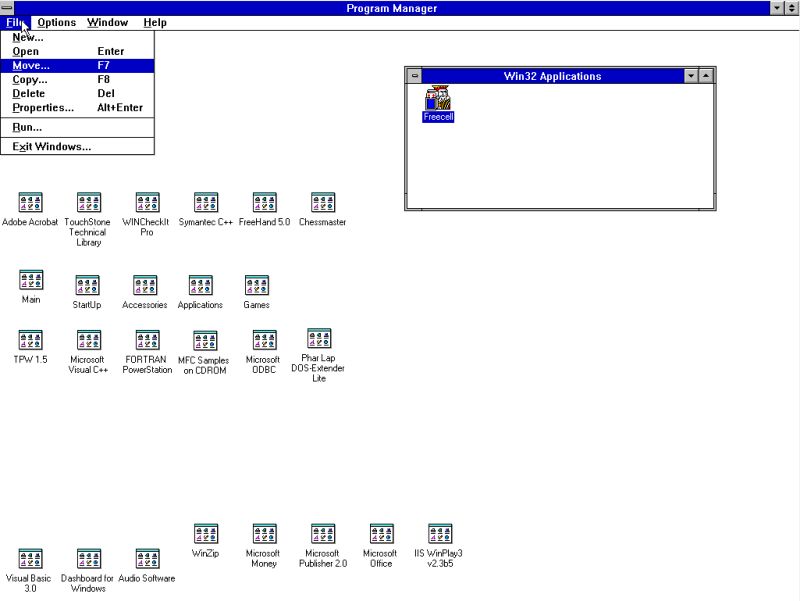This screenshot has height=601, width=800.
Task: Choose New... from File menu
Action: point(77,37)
